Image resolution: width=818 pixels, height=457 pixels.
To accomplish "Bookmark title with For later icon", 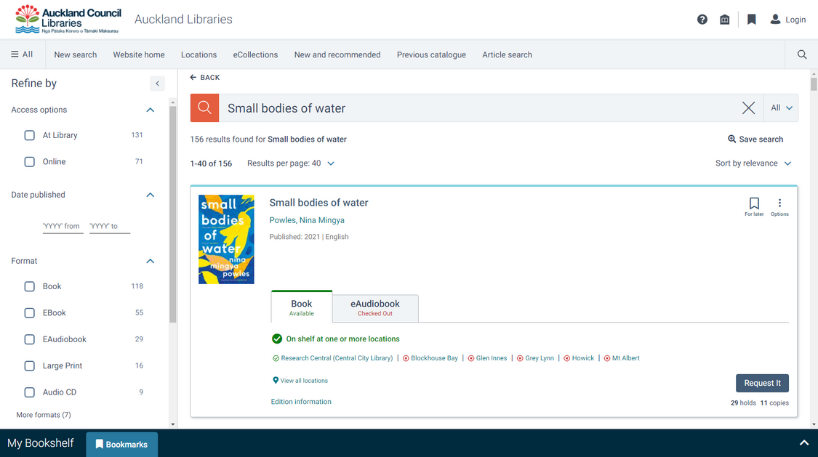I will coord(754,207).
